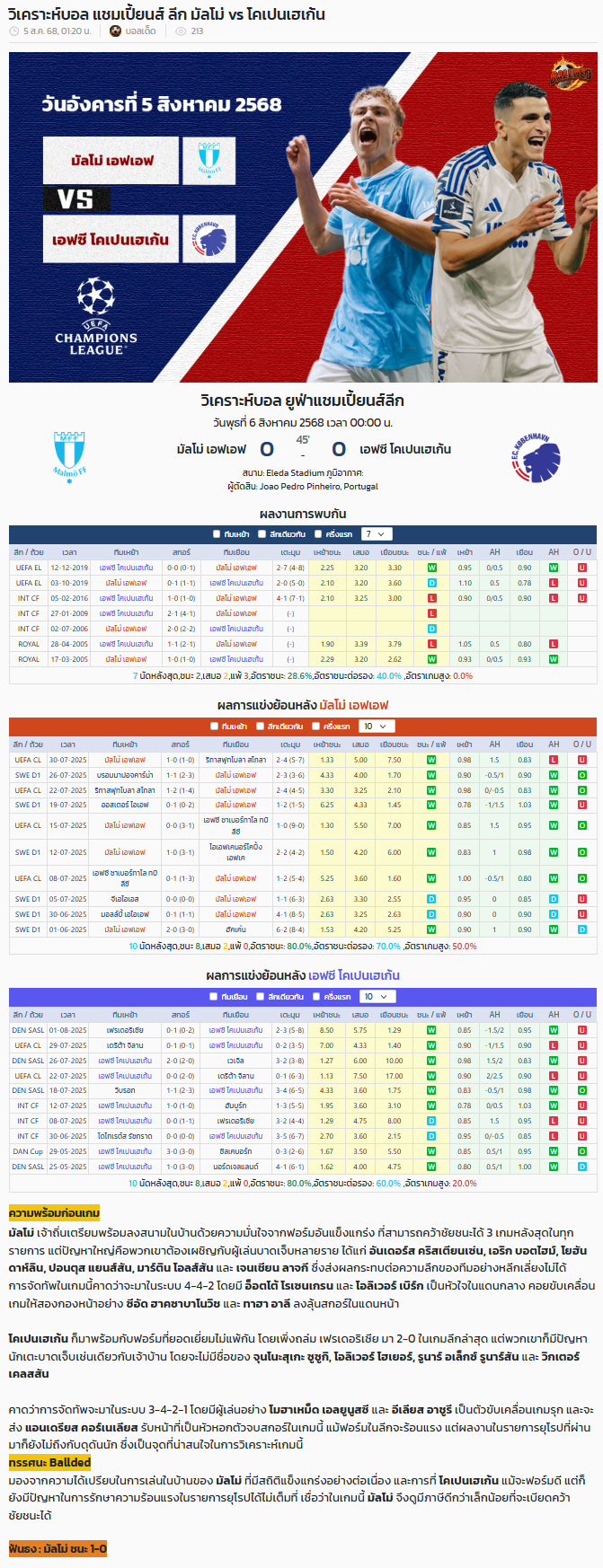Click the 17.00 away odds in 22-07-2025 row
This screenshot has width=603, height=1568.
pyautogui.click(x=395, y=1076)
